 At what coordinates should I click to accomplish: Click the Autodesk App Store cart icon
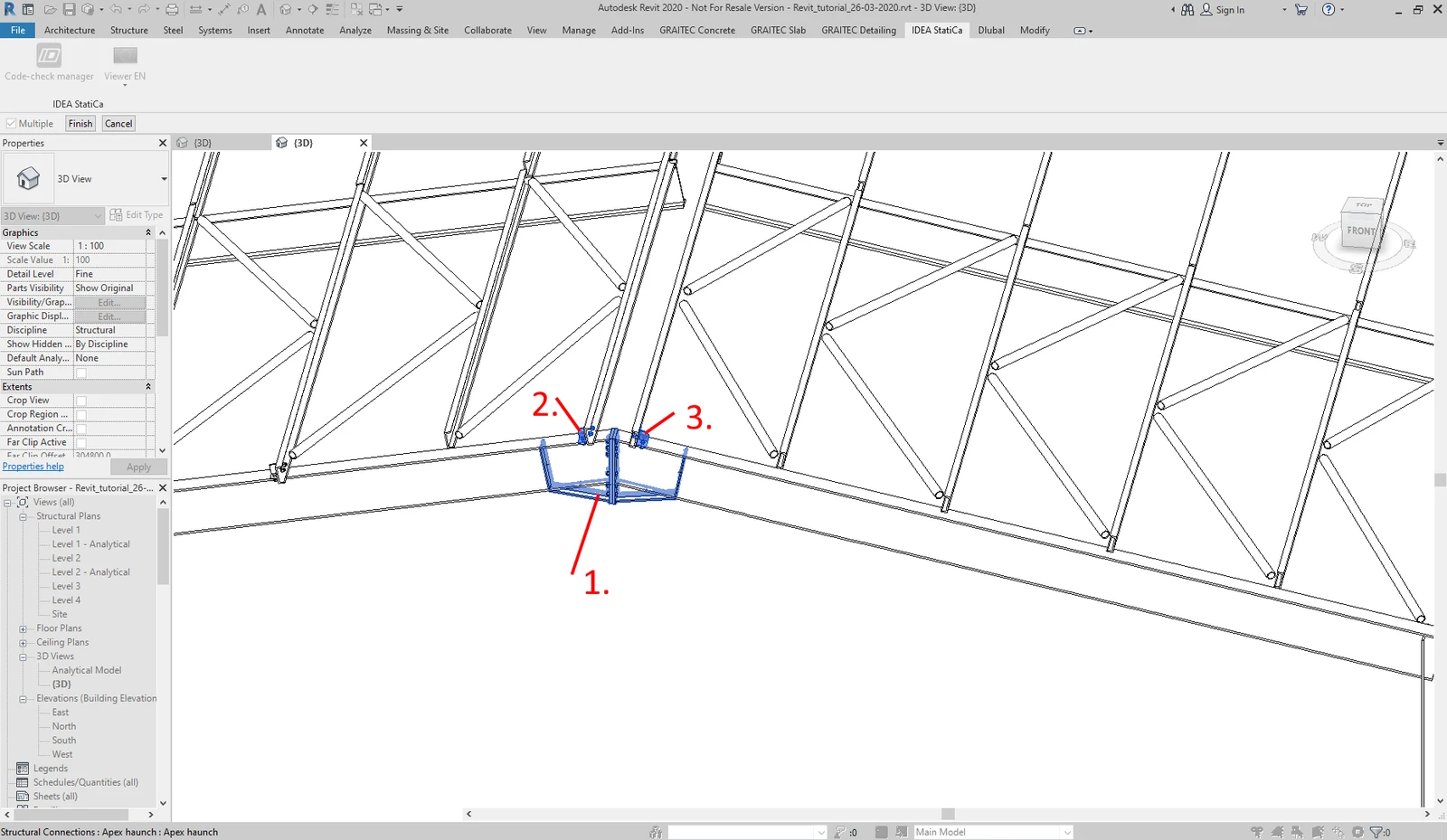[1301, 9]
